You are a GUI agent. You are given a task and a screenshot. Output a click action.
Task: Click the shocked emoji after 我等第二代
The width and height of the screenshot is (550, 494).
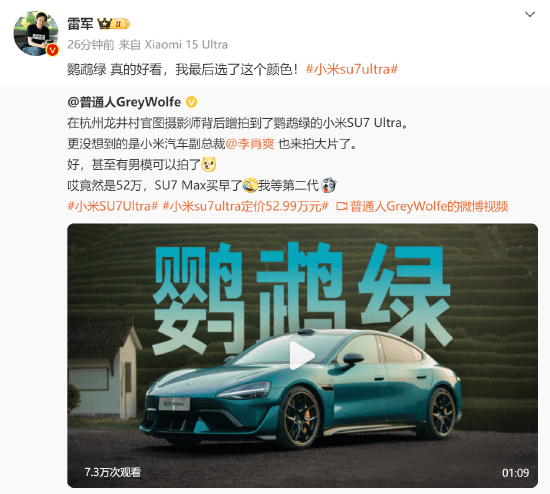tap(329, 185)
